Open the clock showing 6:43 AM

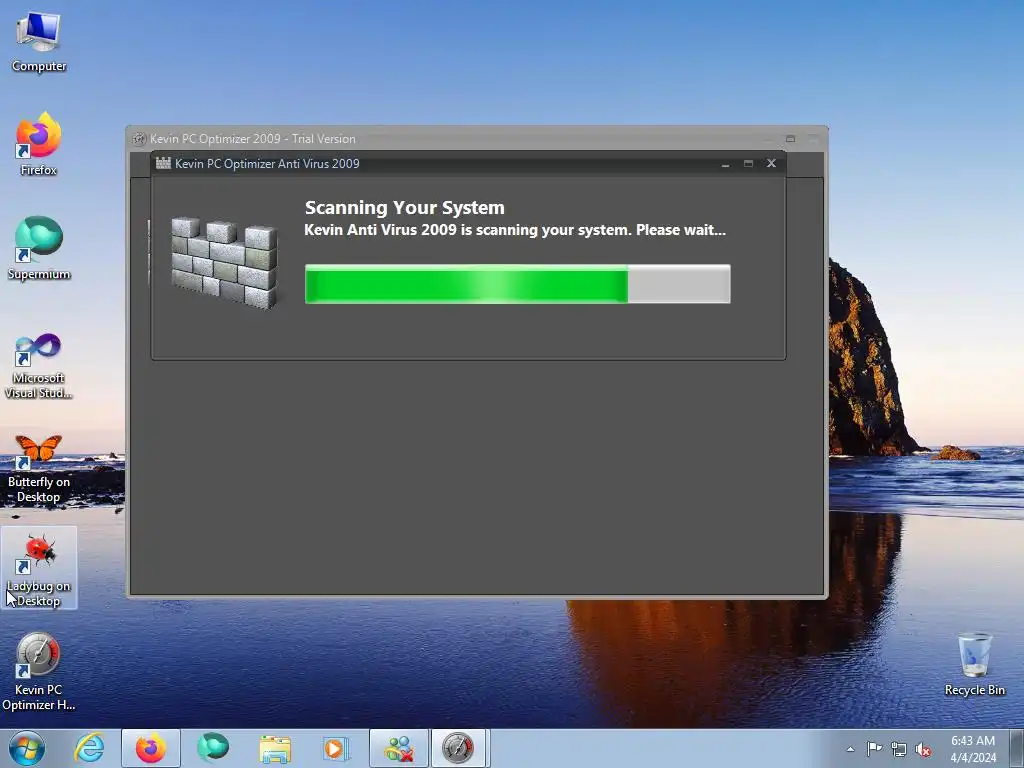(x=973, y=749)
